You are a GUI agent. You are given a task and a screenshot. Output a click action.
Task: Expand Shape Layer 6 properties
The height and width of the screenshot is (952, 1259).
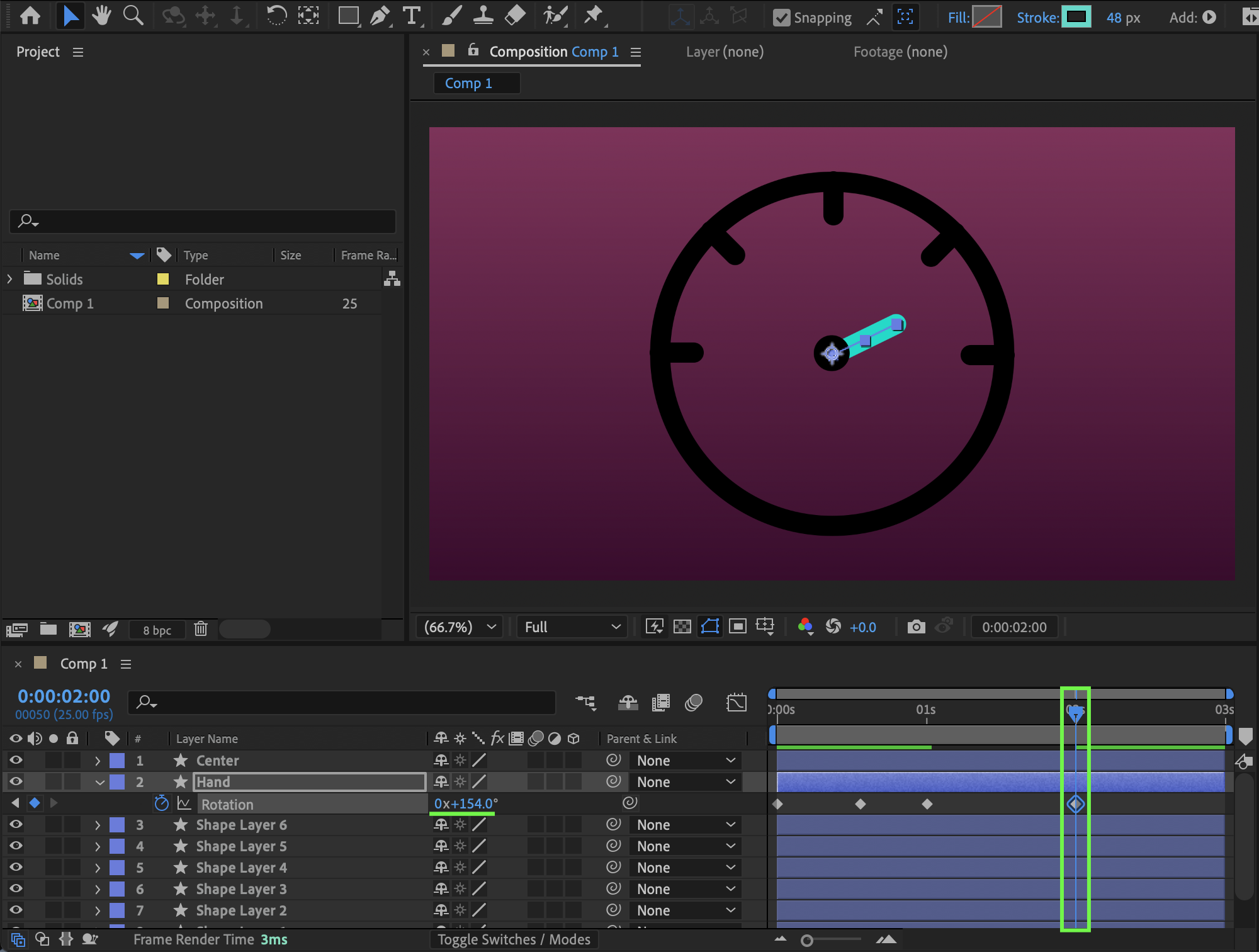coord(98,825)
